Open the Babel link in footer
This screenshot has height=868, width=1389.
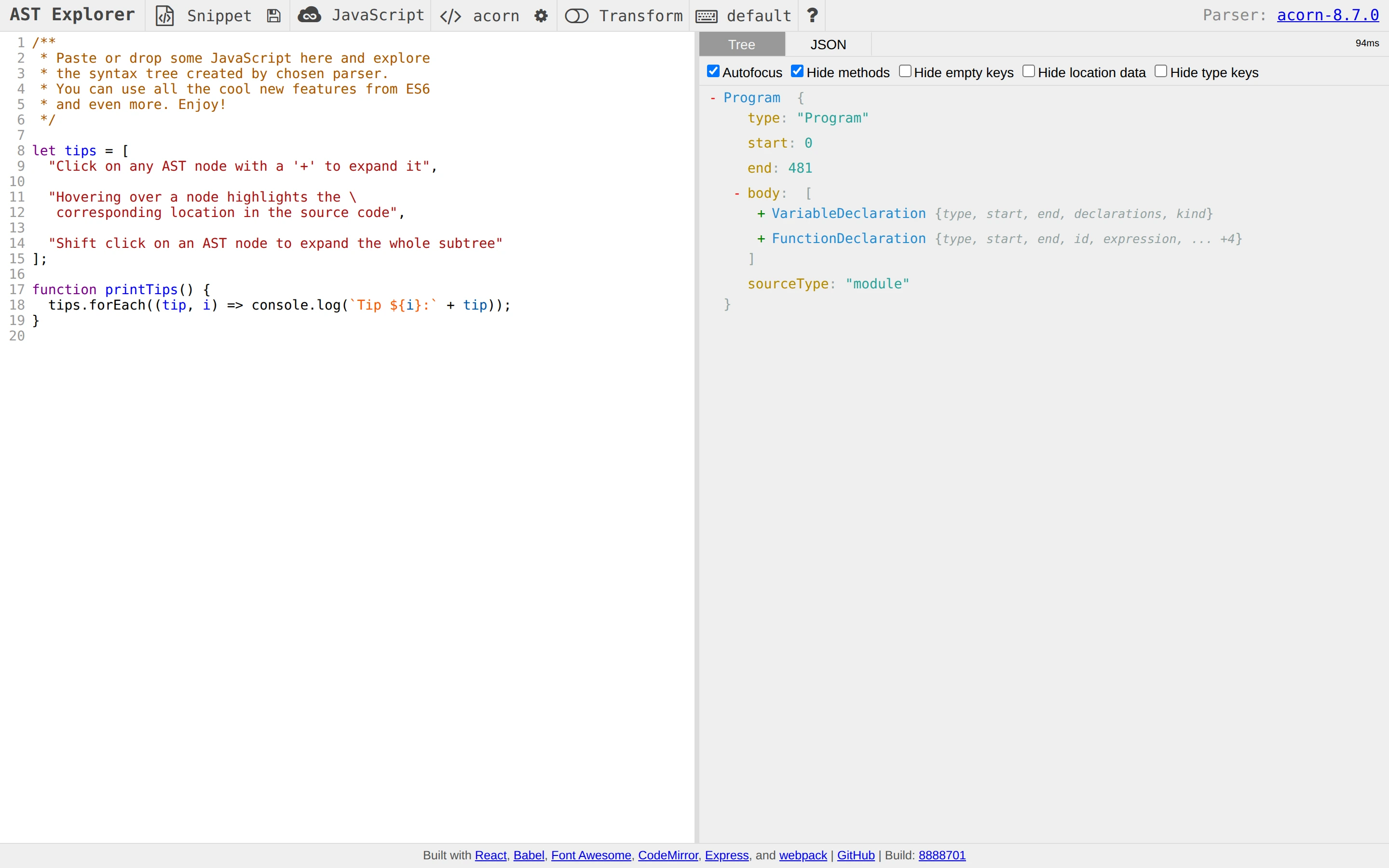pos(529,855)
